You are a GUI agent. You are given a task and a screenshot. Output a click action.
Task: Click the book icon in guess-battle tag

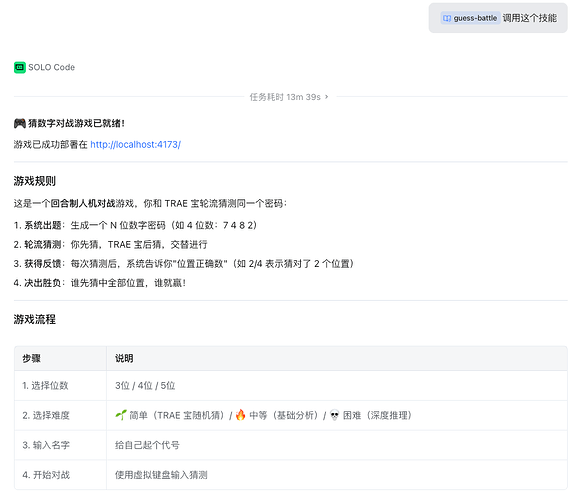[447, 18]
